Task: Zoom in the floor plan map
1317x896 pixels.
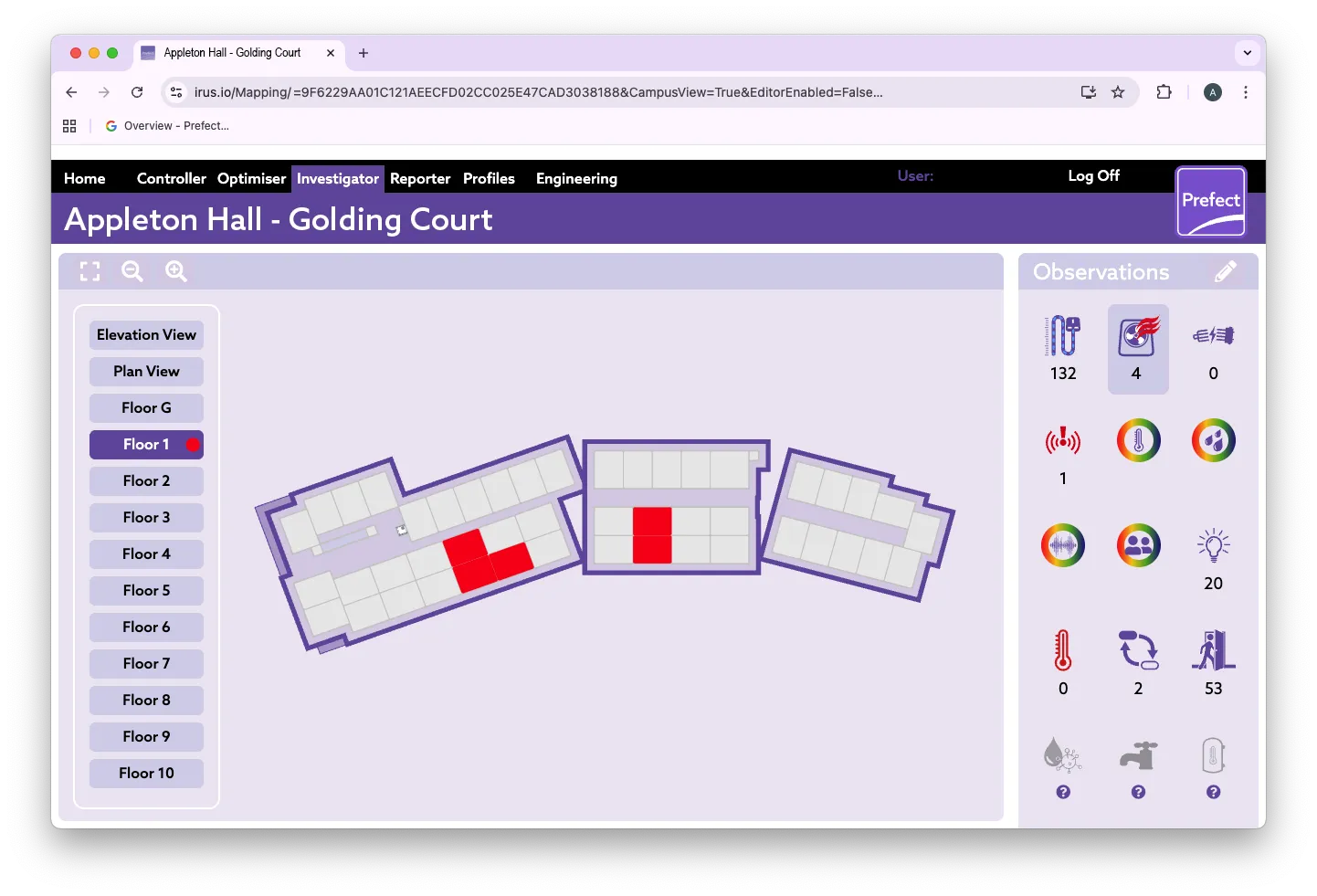Action: 175,271
